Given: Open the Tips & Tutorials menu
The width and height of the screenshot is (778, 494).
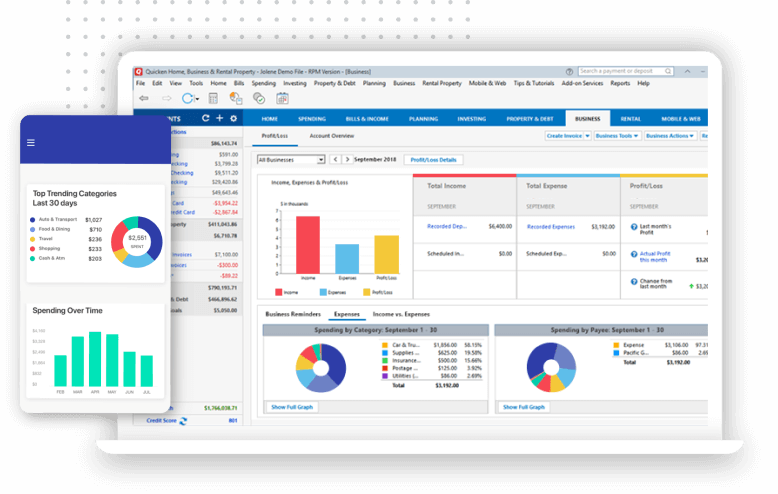Looking at the screenshot, I should pyautogui.click(x=533, y=83).
